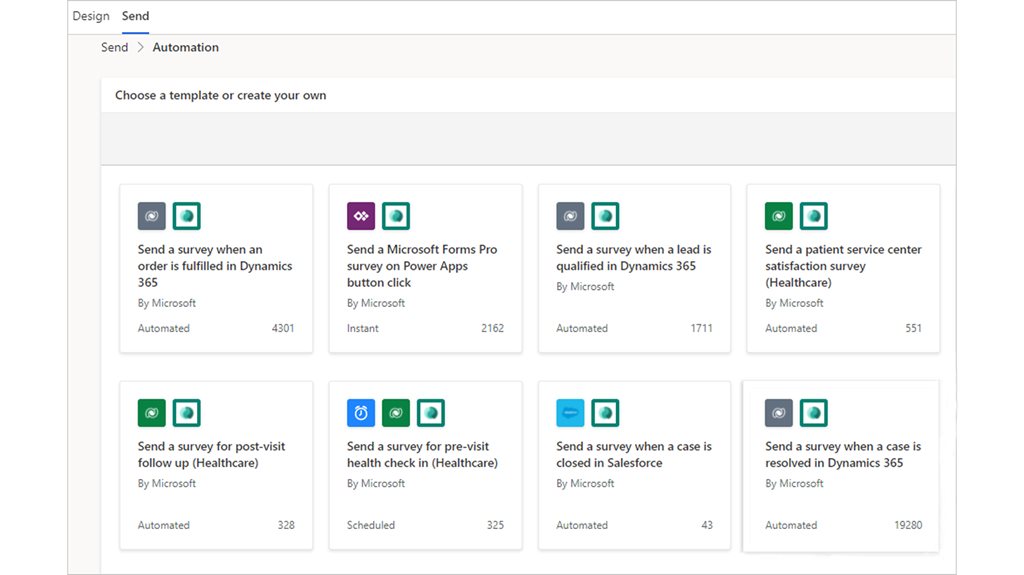The height and width of the screenshot is (575, 1024).
Task: Click the grey Dynamics 365 icon on order fulfilled card
Action: pyautogui.click(x=152, y=216)
